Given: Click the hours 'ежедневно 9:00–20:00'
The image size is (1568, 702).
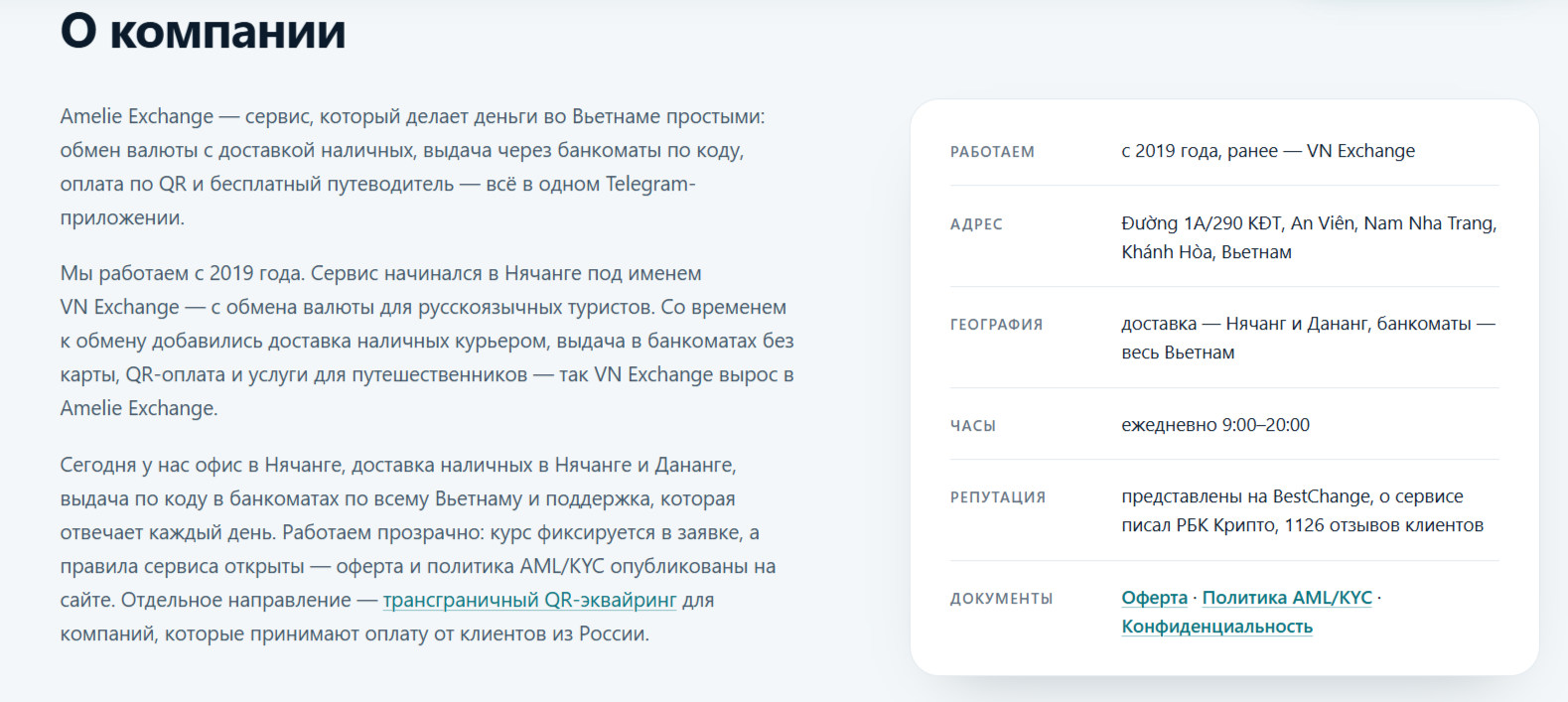Looking at the screenshot, I should 1215,425.
